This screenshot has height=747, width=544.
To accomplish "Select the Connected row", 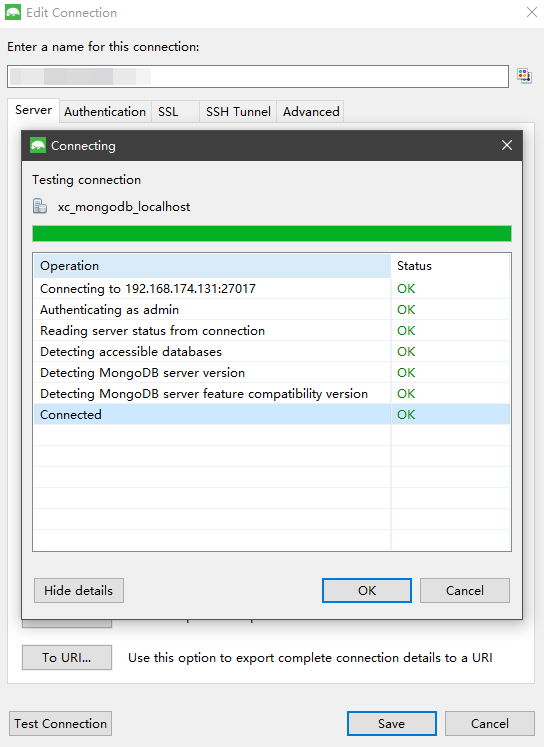I will click(x=272, y=414).
